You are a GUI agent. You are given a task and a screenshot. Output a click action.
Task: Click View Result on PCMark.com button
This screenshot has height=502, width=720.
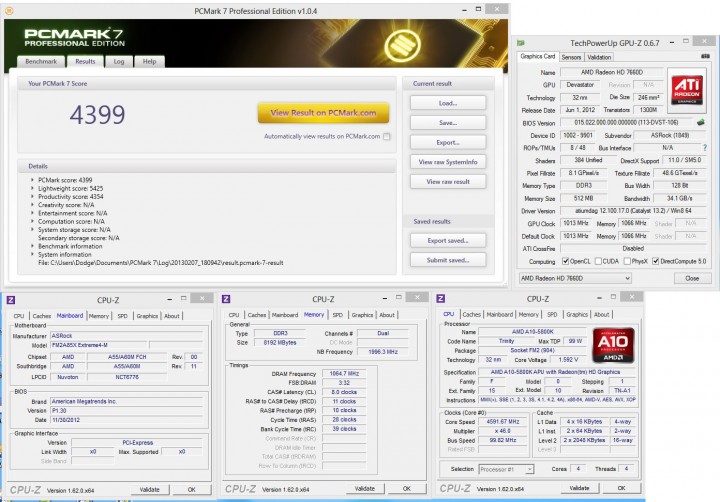(x=323, y=113)
